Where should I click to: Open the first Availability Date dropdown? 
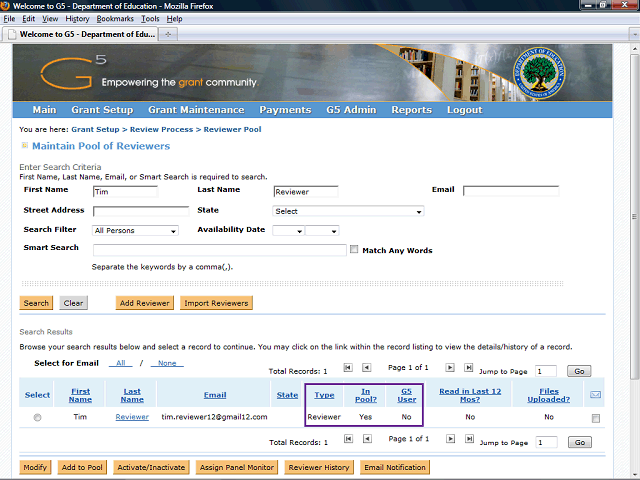coord(287,231)
